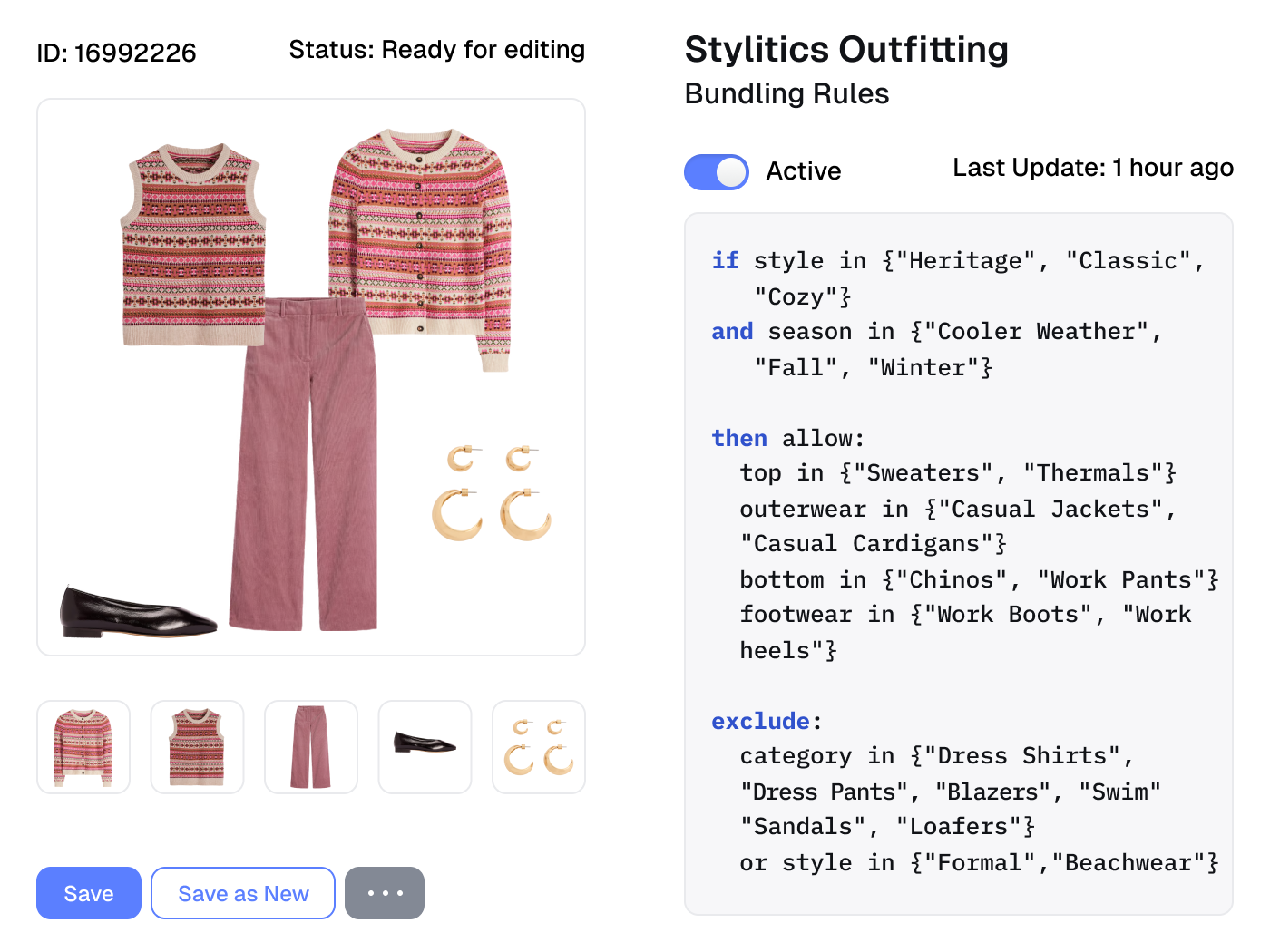The image size is (1270, 952).
Task: Click the 'then allow:' line in code
Action: tap(788, 438)
